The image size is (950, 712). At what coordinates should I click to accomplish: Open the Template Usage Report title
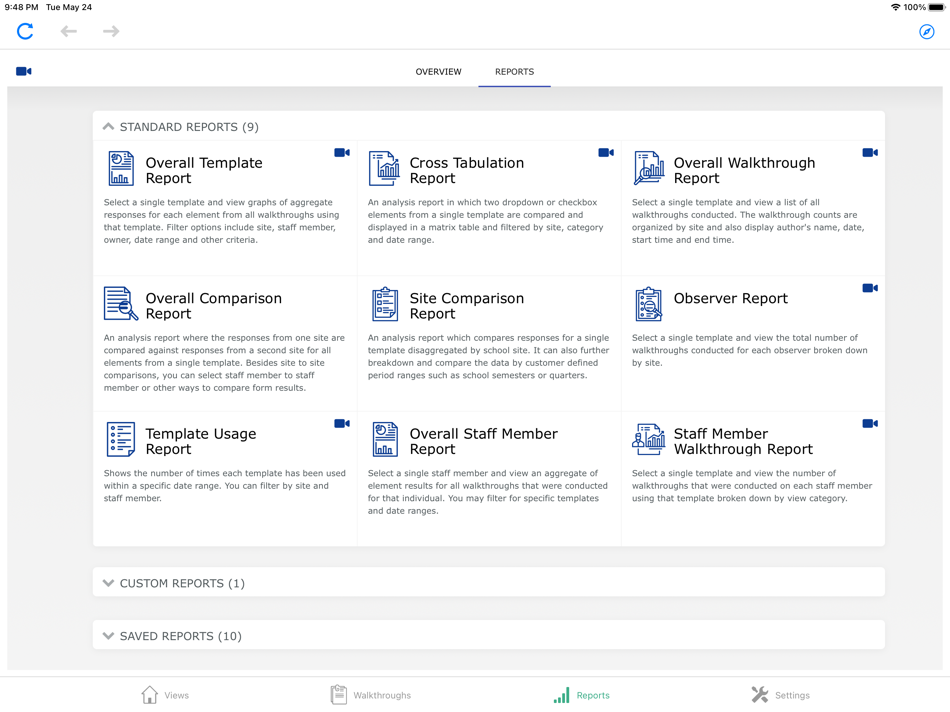201,441
